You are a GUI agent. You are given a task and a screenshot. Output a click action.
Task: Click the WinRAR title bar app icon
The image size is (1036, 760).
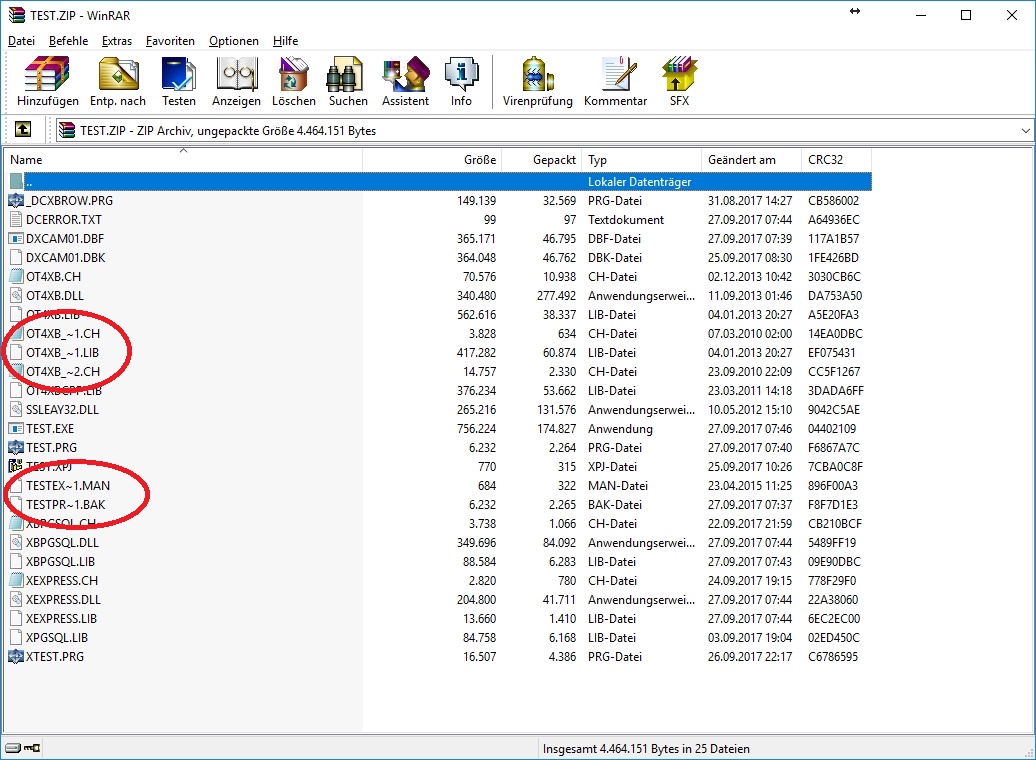[17, 15]
